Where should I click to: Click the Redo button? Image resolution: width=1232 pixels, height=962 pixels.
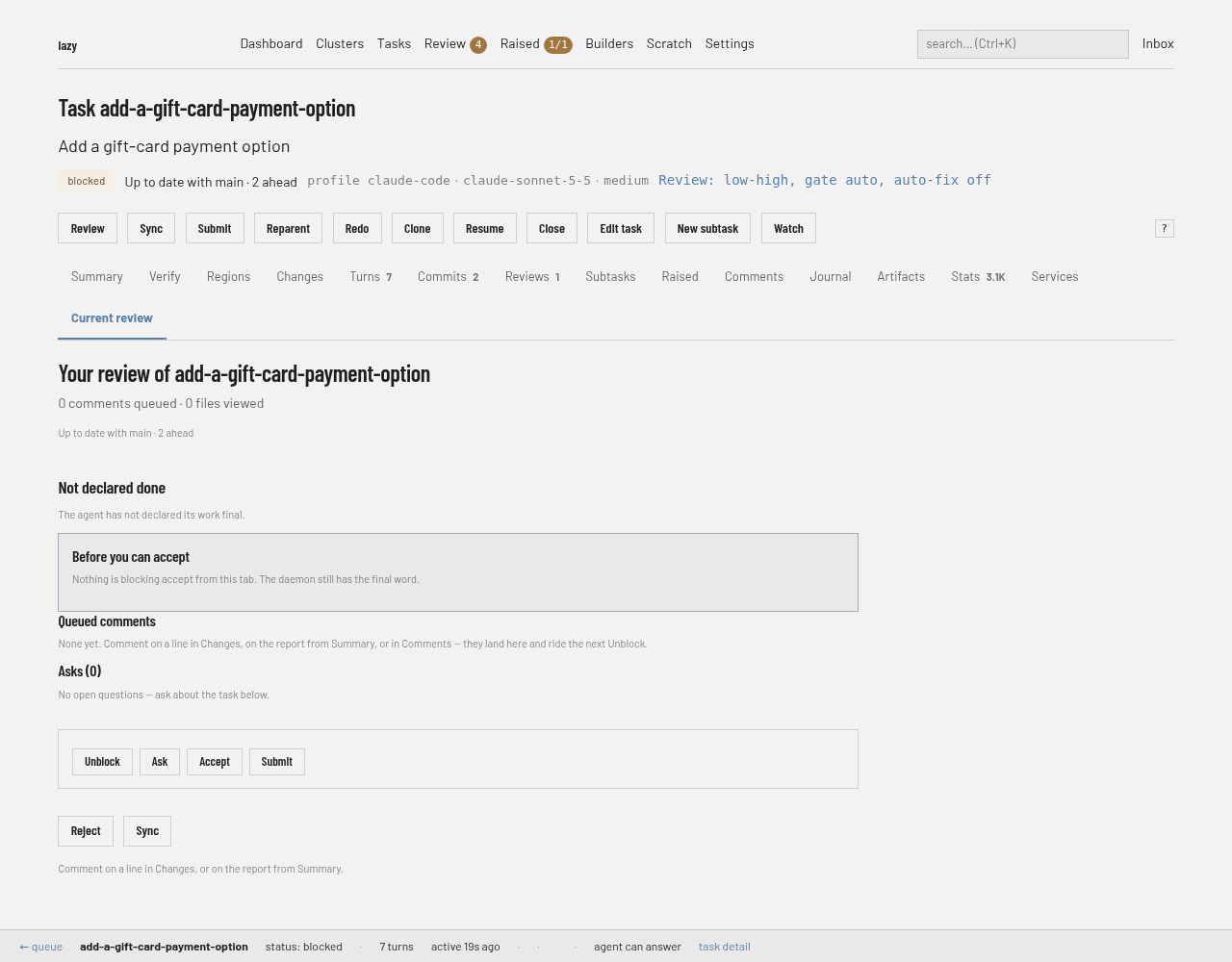357,229
